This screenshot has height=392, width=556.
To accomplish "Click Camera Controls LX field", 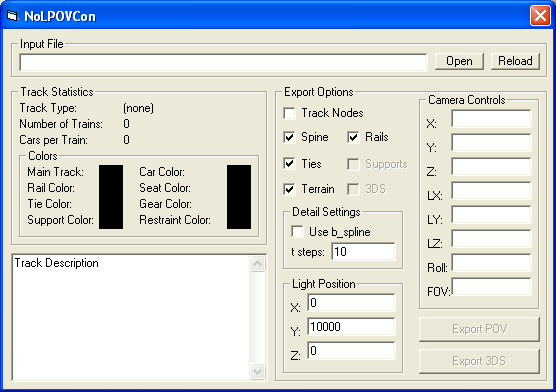I will pos(491,191).
